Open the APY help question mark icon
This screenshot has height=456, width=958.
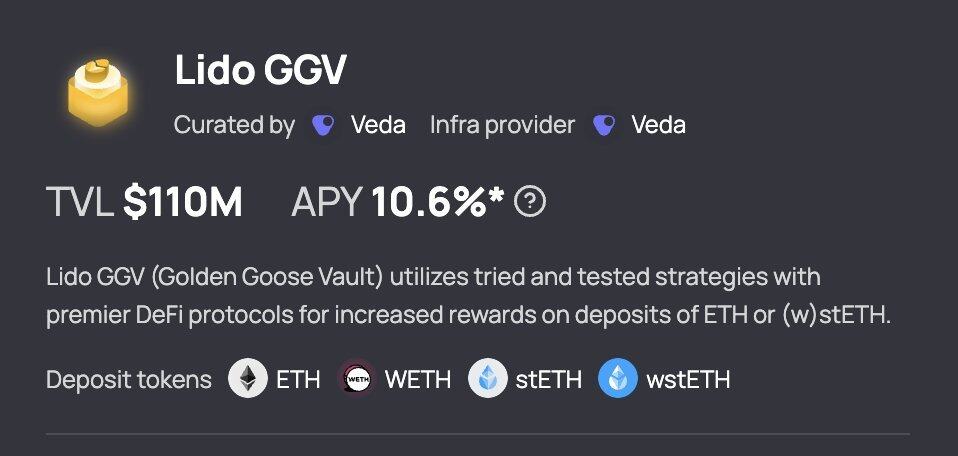click(530, 202)
